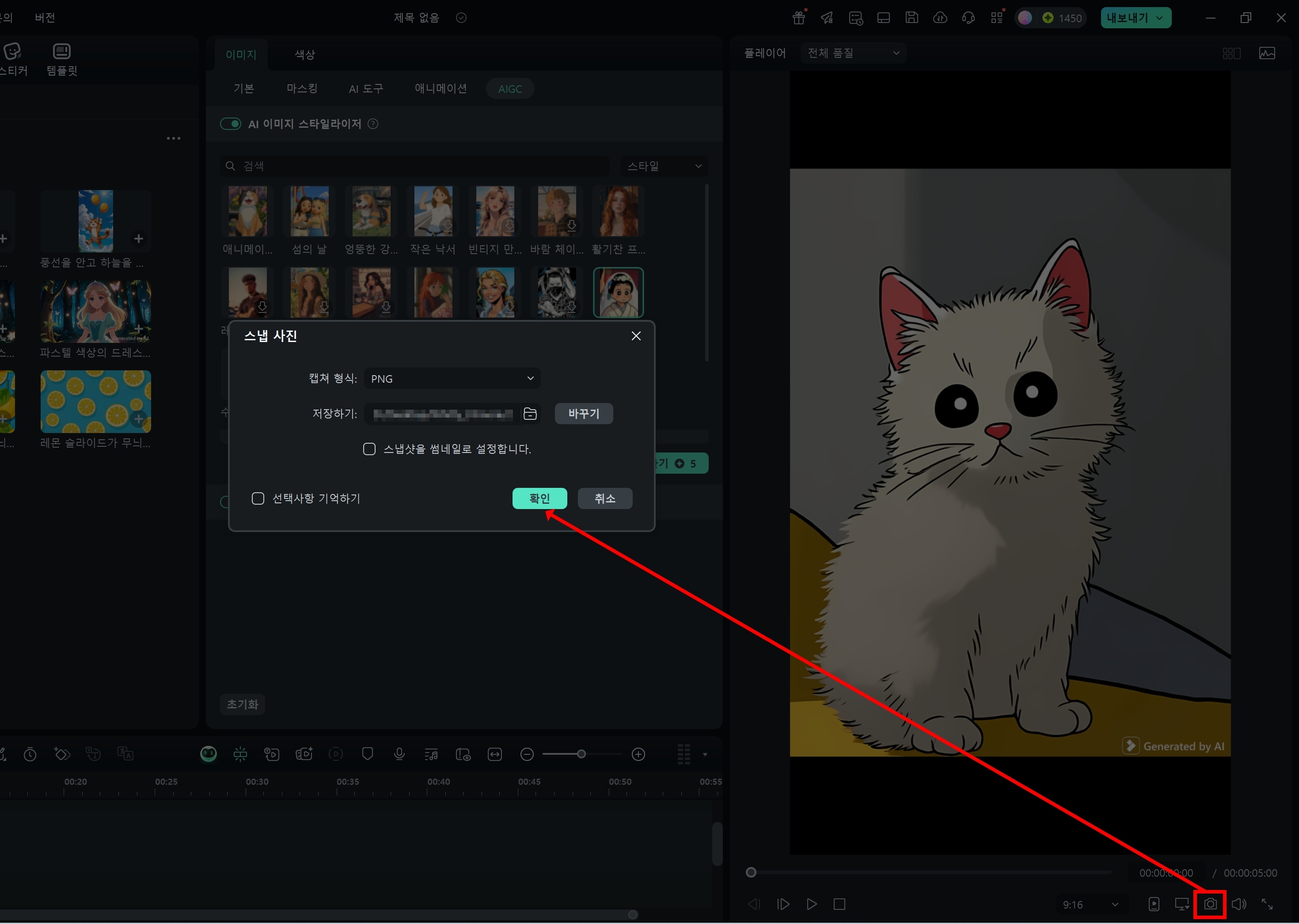
Task: Click the cloud upload icon in top bar
Action: [x=940, y=18]
